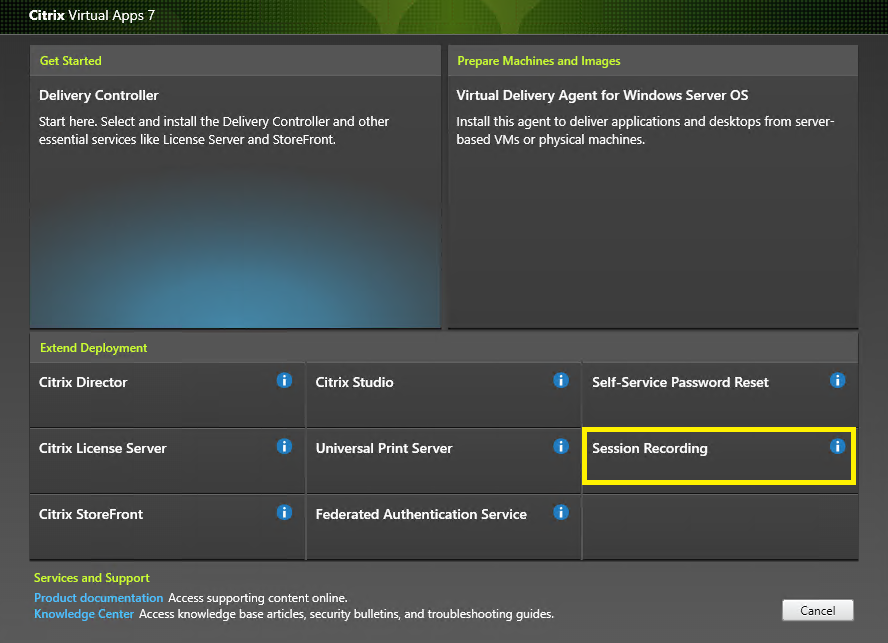Select the Delivery Controller install tile
This screenshot has height=643, width=888.
[x=235, y=202]
